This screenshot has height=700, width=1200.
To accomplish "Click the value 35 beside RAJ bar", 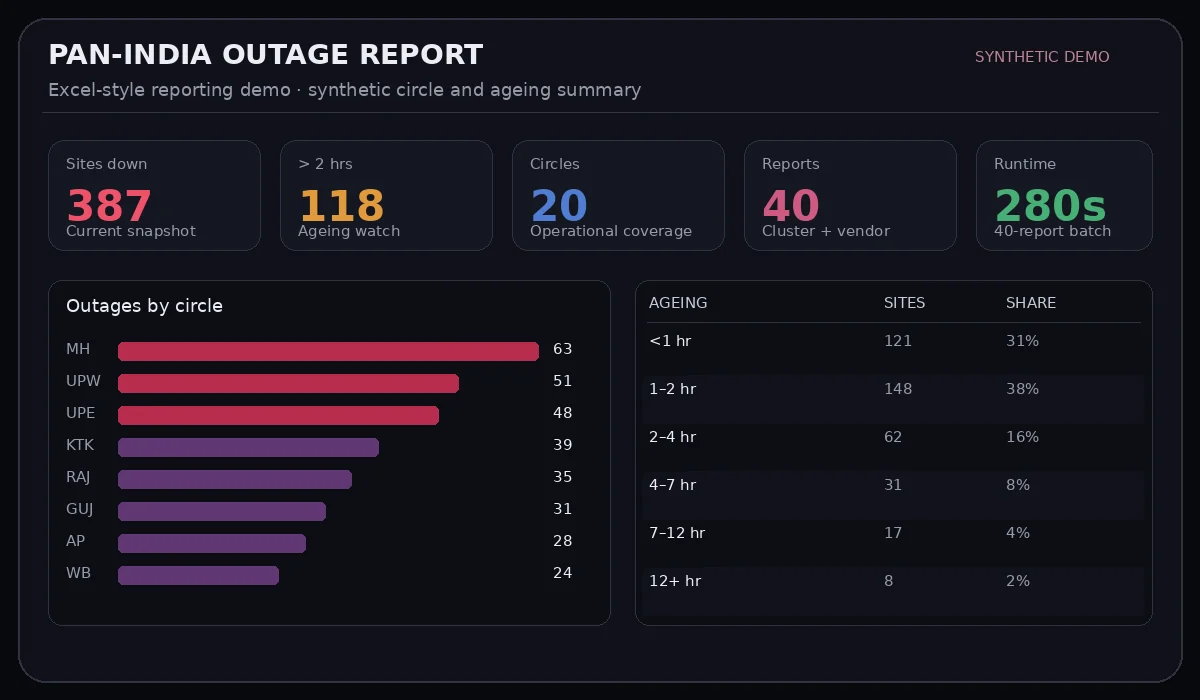I will [563, 477].
